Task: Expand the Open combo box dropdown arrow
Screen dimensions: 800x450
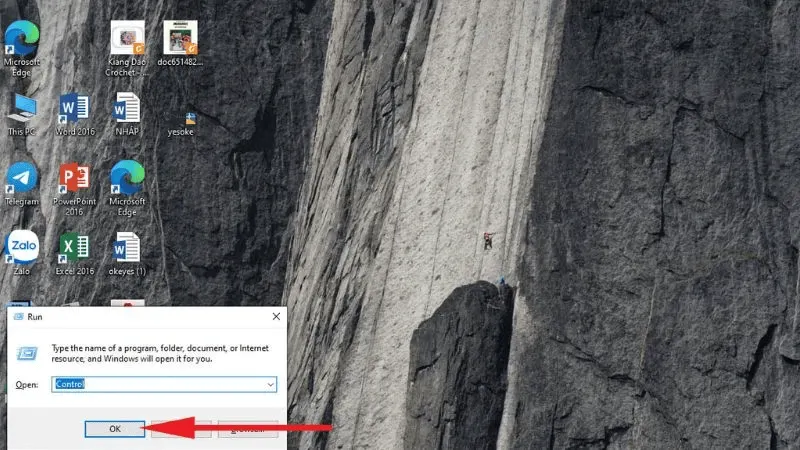Action: click(x=271, y=384)
